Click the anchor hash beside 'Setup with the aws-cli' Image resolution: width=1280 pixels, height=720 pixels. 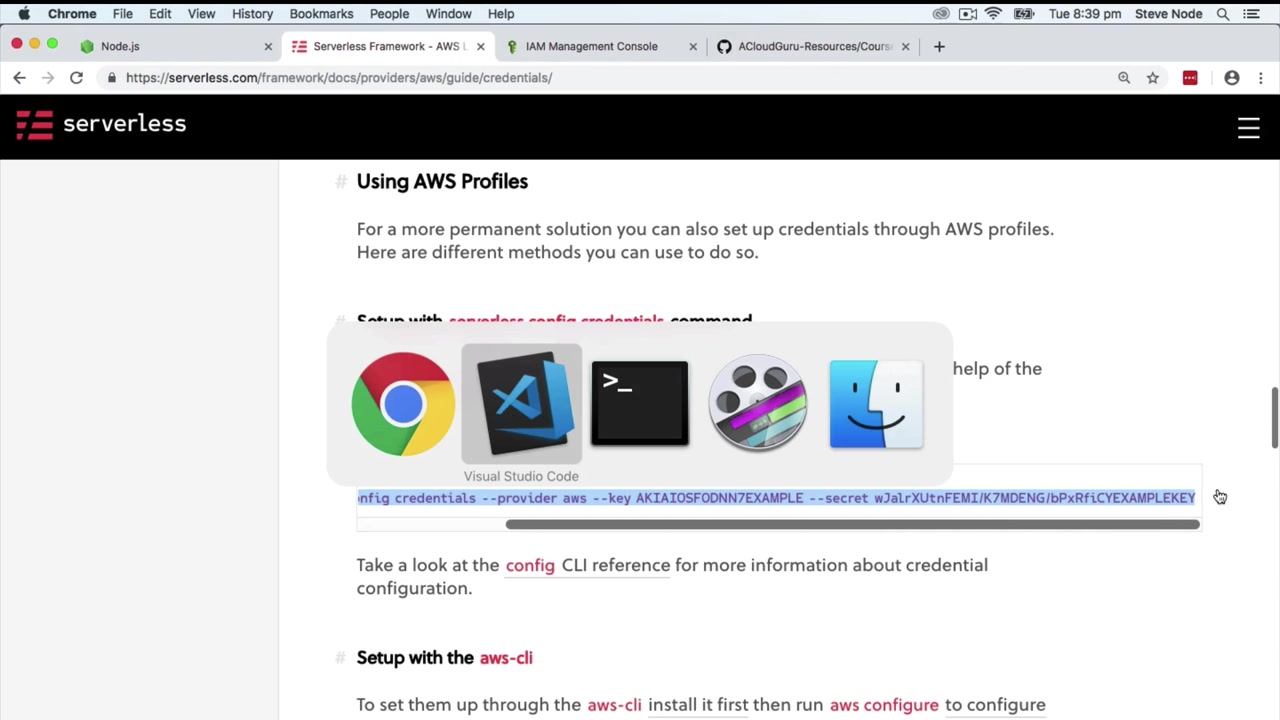[x=340, y=657]
